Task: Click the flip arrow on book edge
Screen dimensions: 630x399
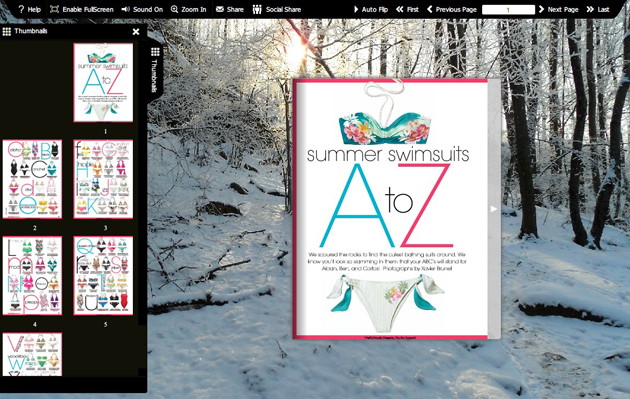Action: click(x=494, y=209)
